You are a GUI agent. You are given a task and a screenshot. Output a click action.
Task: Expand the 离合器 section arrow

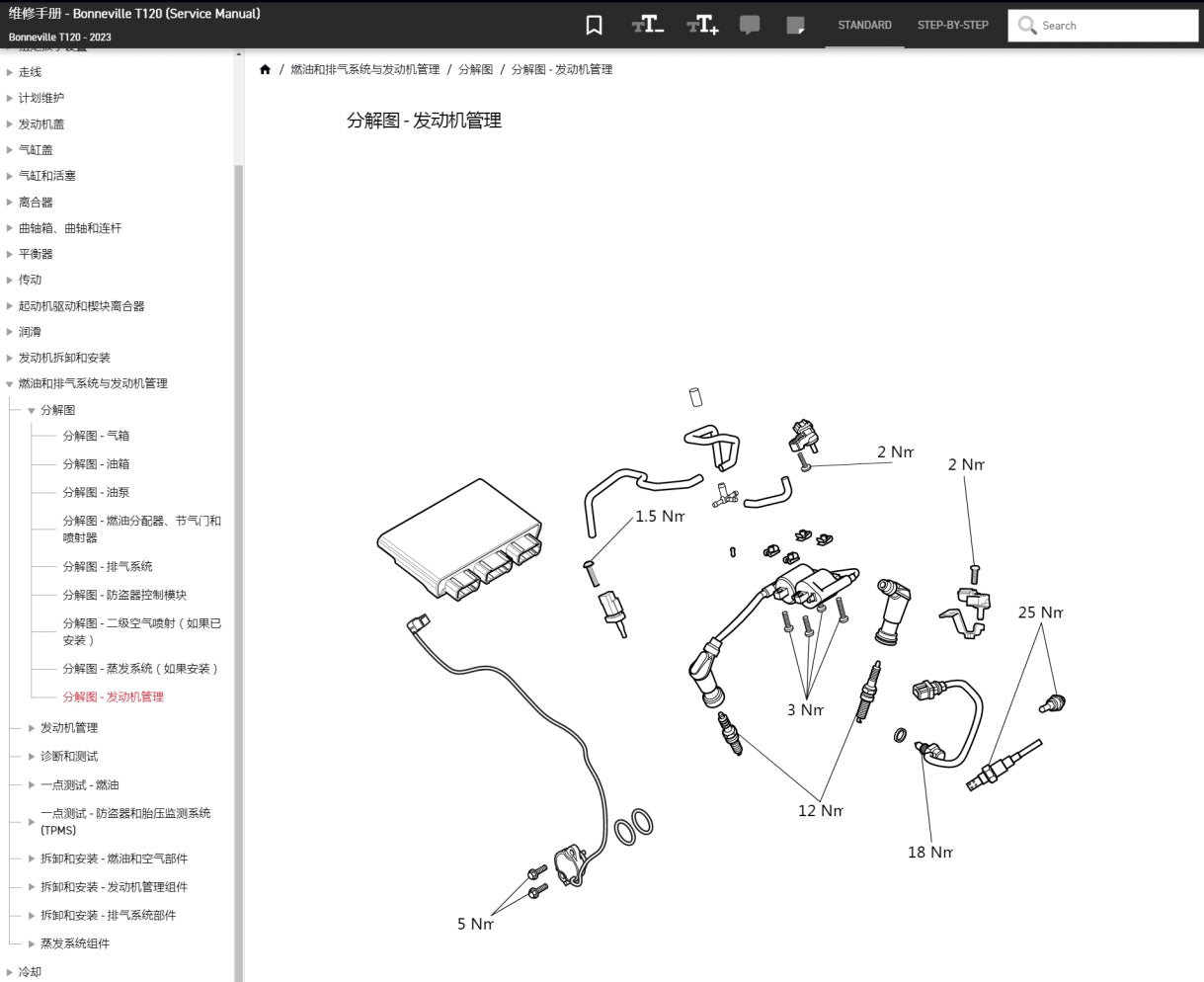click(x=10, y=203)
